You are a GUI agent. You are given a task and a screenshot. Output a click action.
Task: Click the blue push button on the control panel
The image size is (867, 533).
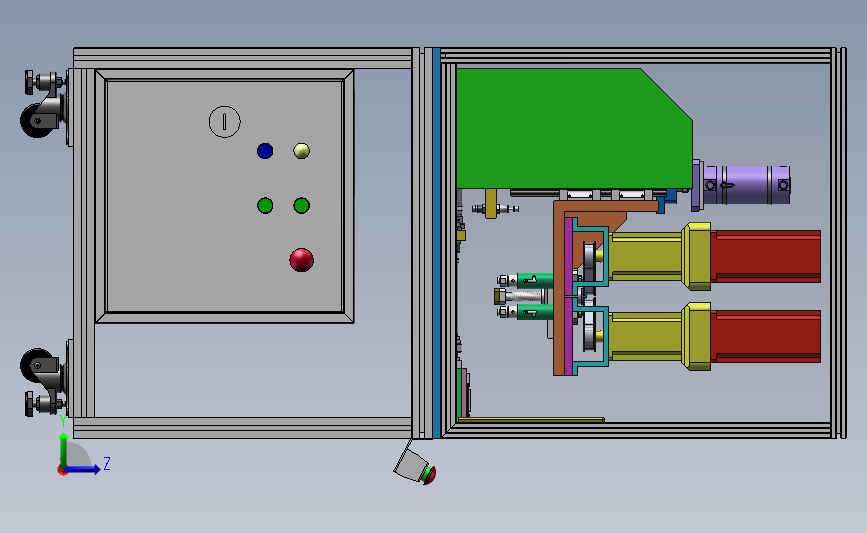(265, 151)
